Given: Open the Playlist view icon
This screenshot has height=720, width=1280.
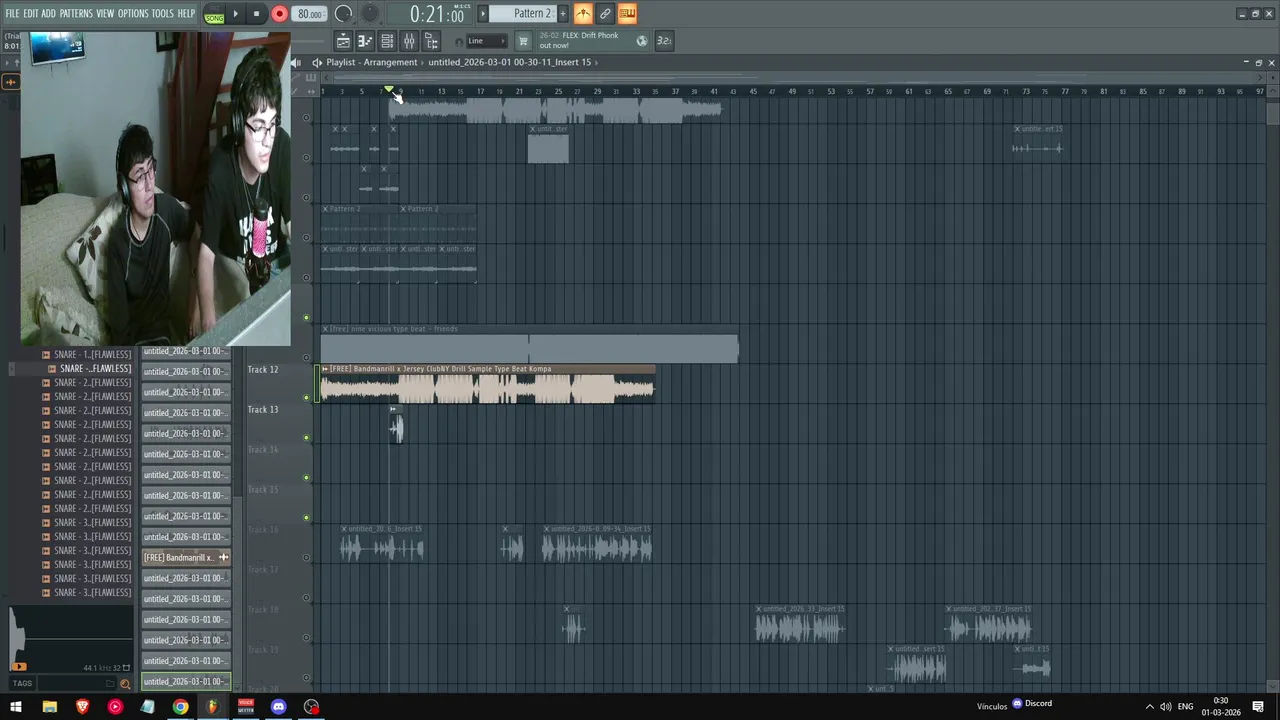Looking at the screenshot, I should (x=342, y=41).
